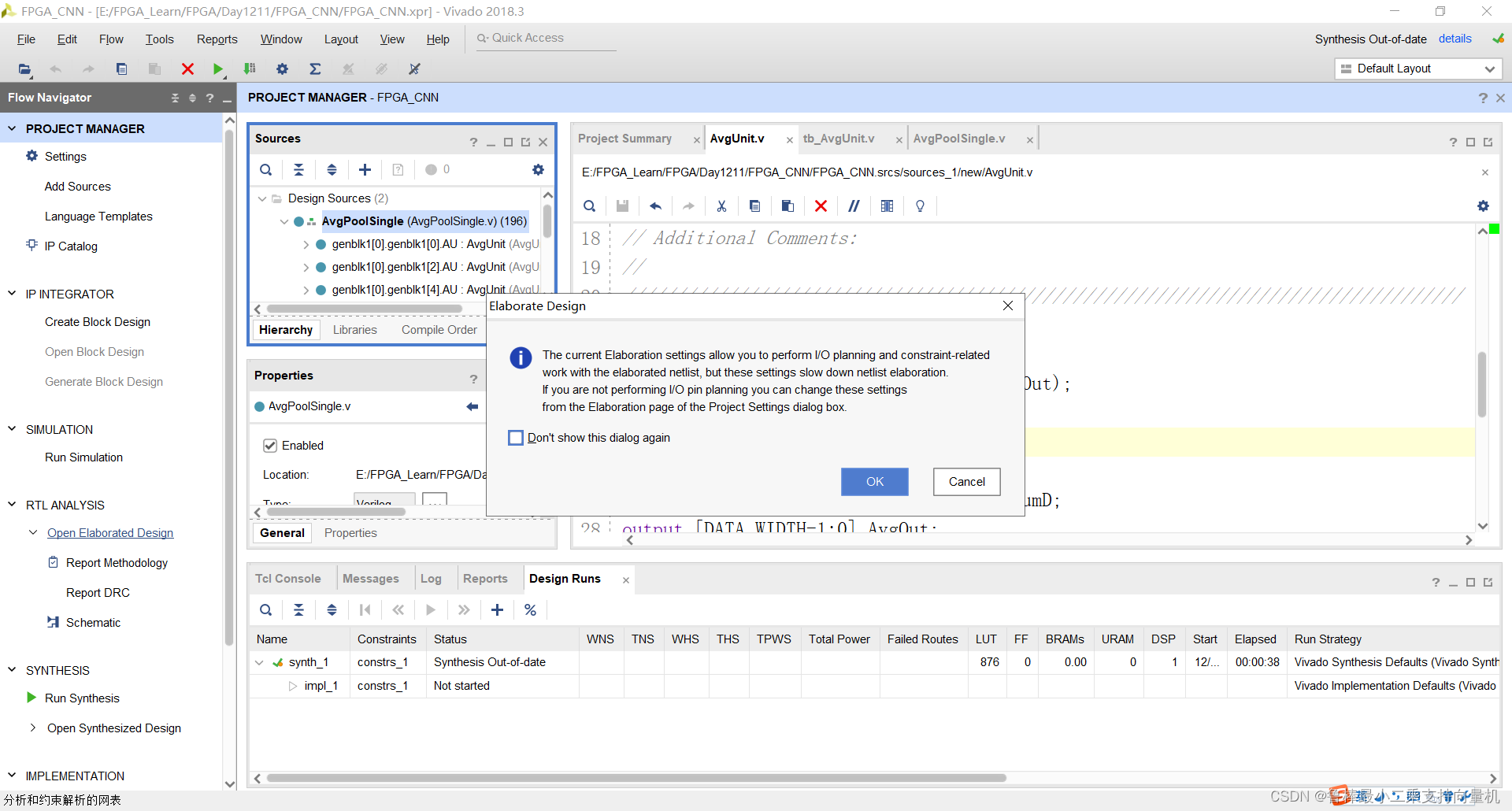Toggle line comment slashes icon in editor

click(854, 206)
